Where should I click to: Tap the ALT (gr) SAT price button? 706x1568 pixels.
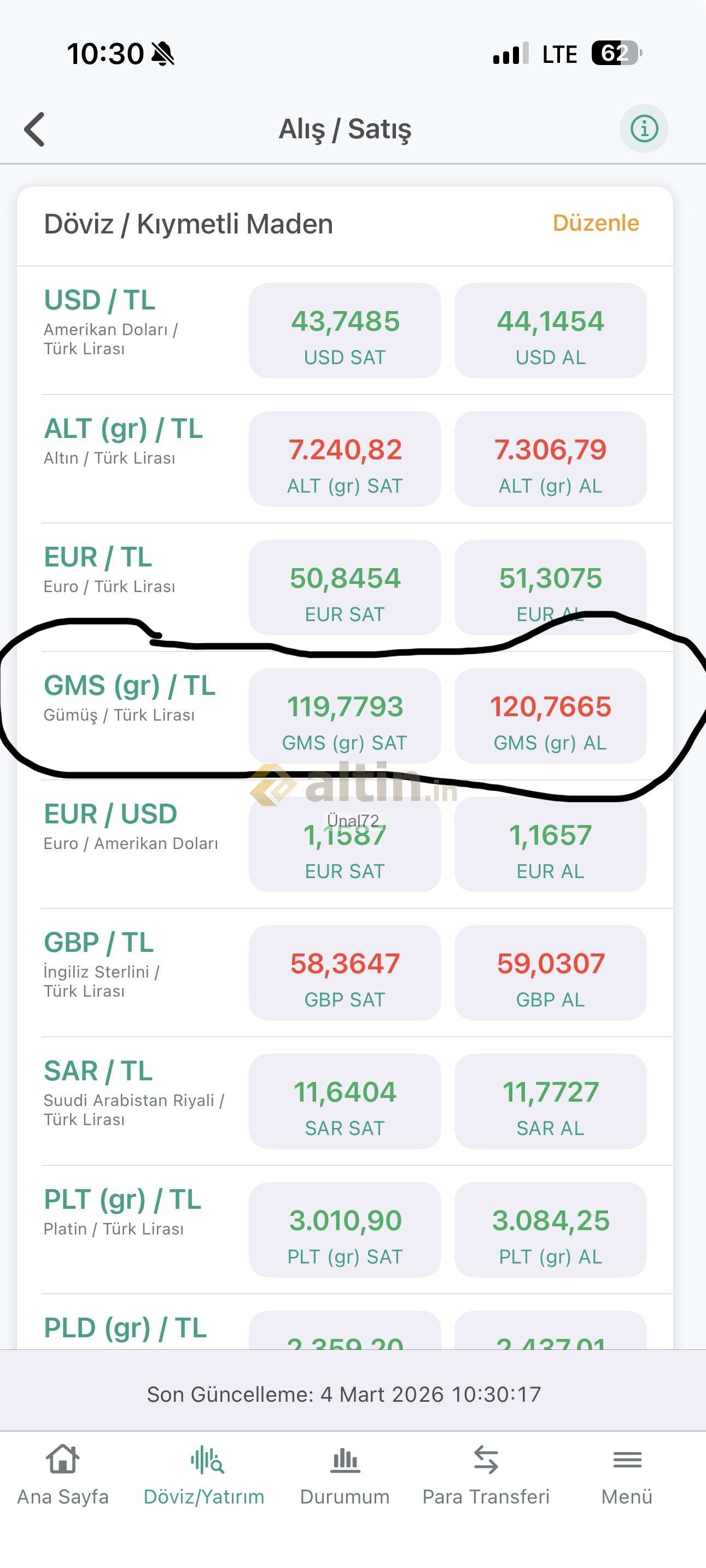[345, 459]
